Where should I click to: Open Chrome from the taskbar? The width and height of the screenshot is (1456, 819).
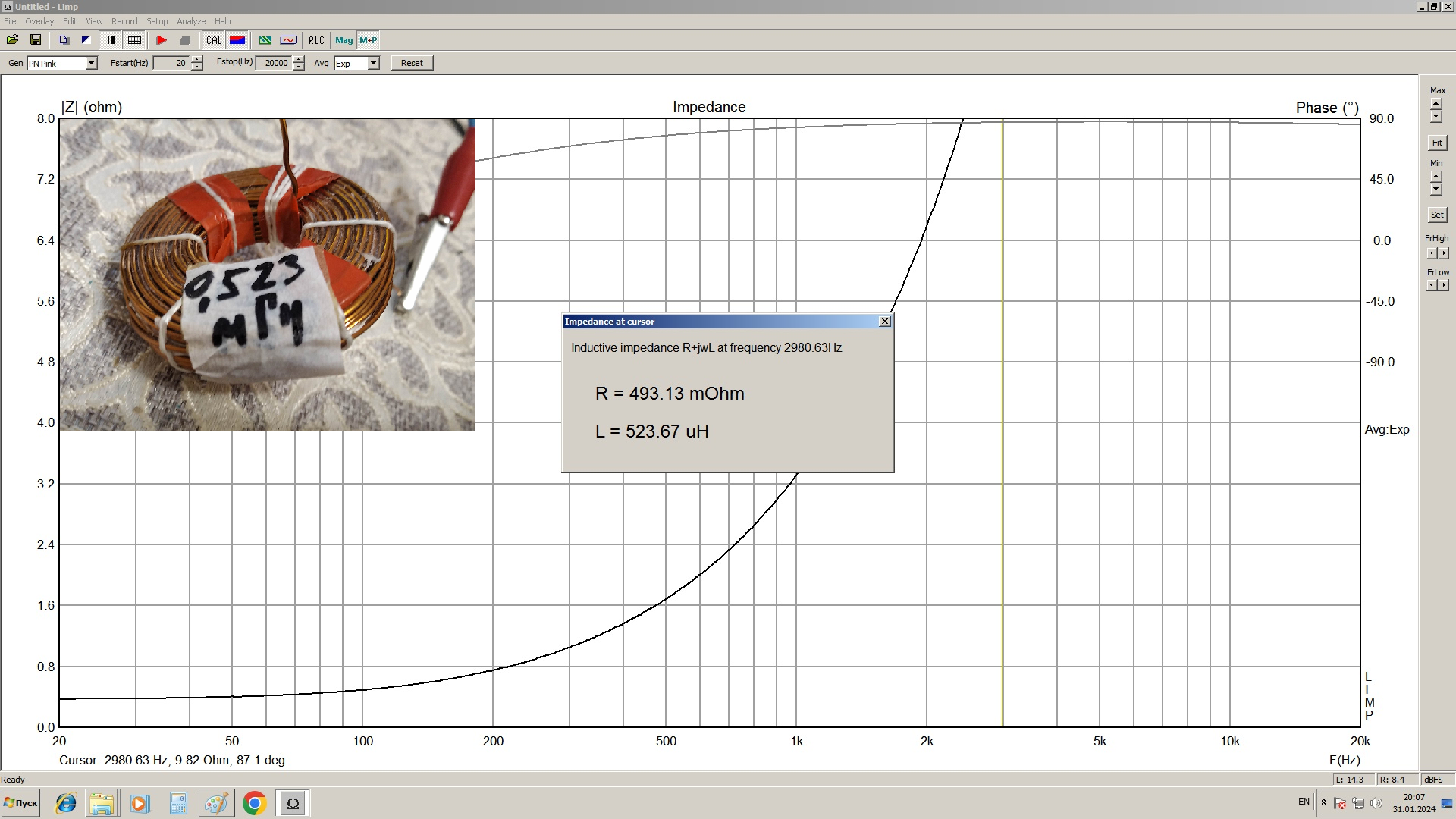[x=255, y=803]
